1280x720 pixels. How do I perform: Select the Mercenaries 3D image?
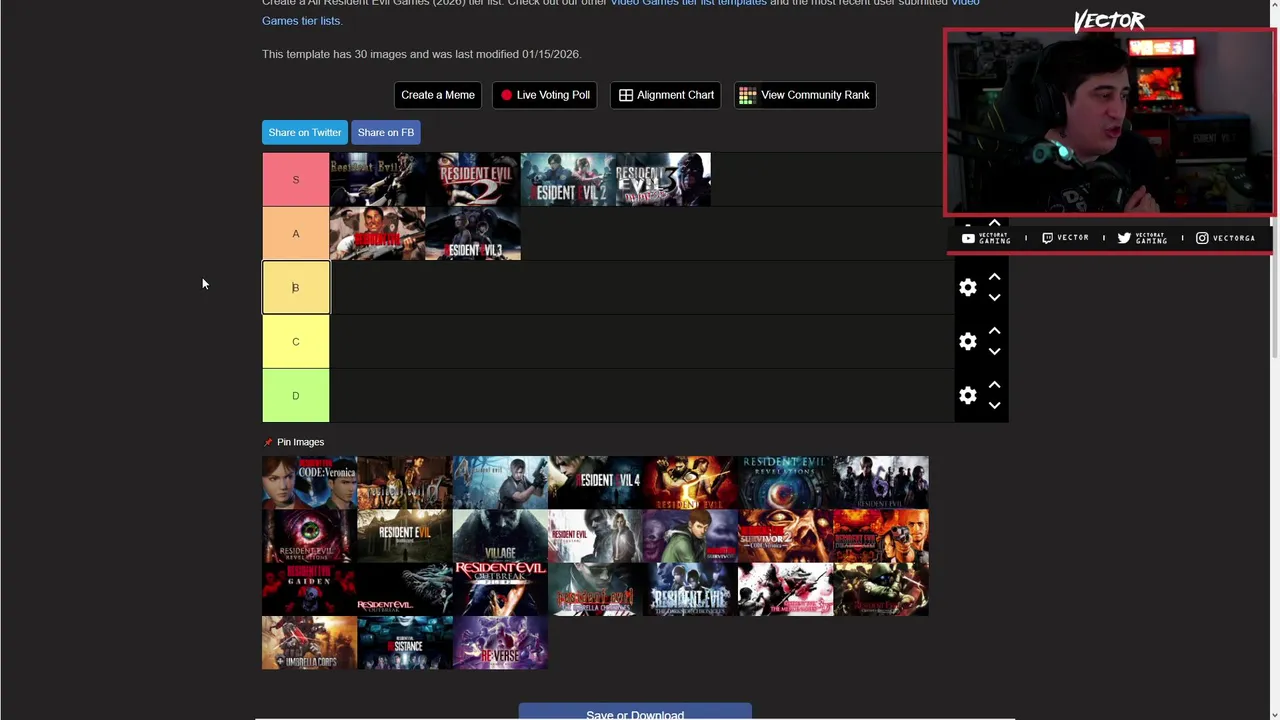(786, 589)
